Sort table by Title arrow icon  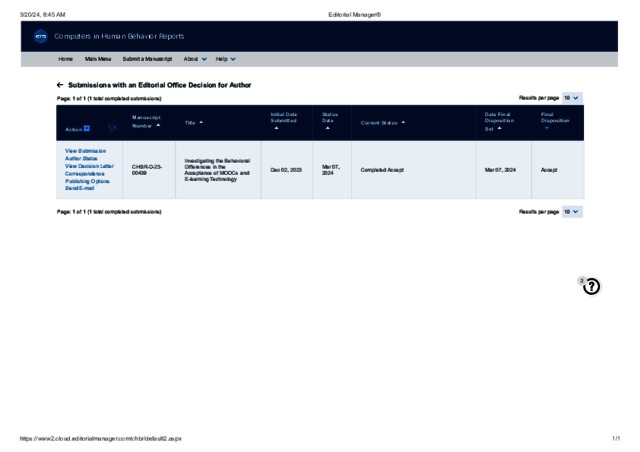[x=202, y=122]
